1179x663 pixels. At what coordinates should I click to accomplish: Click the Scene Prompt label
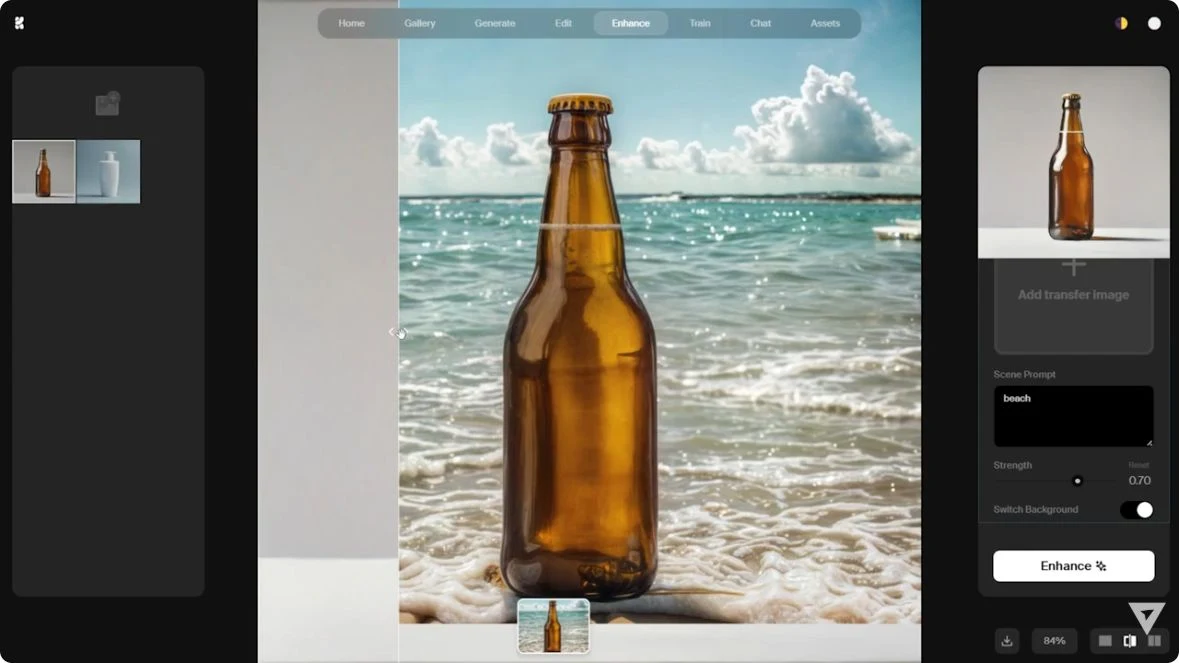coord(1024,374)
